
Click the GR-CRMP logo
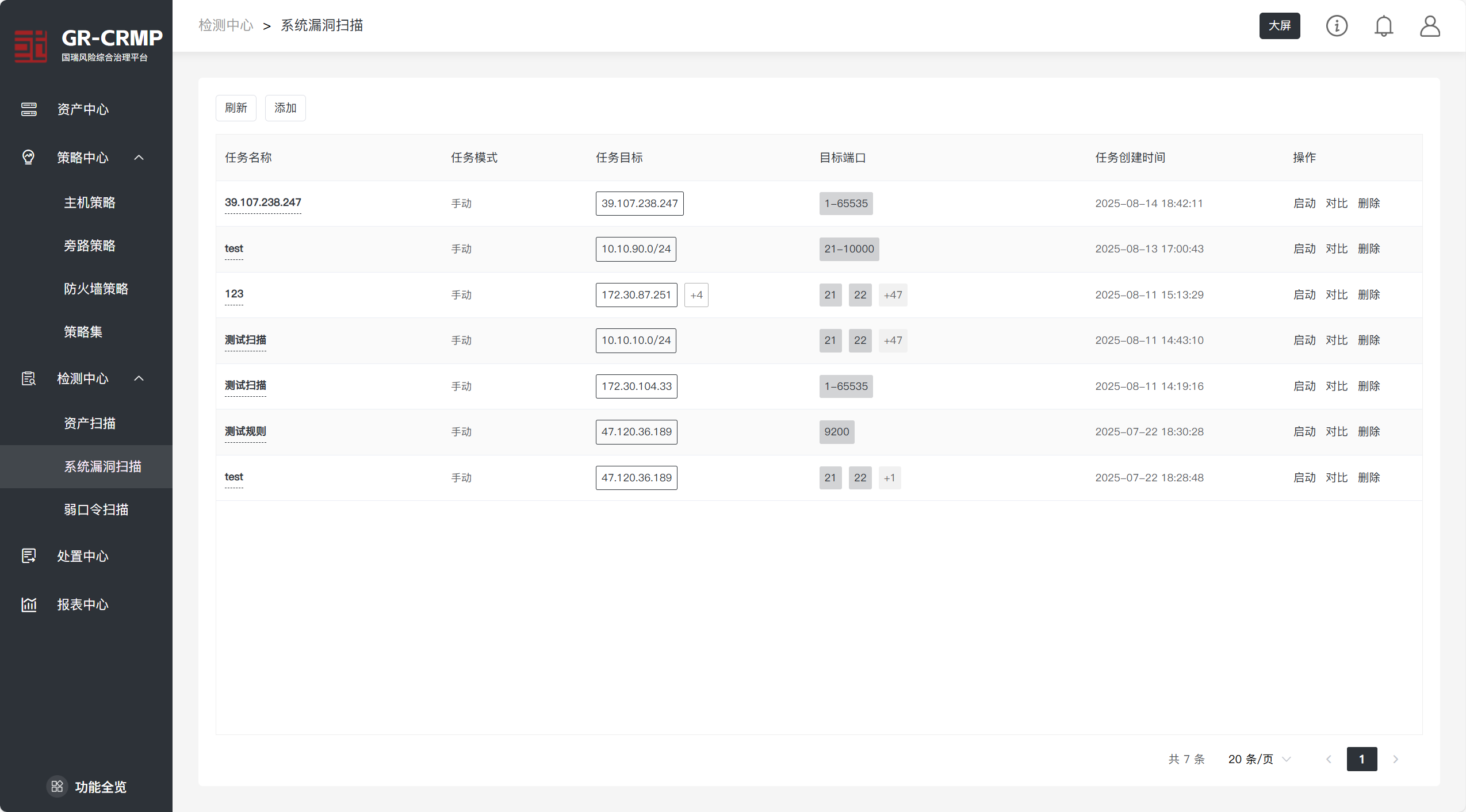30,46
